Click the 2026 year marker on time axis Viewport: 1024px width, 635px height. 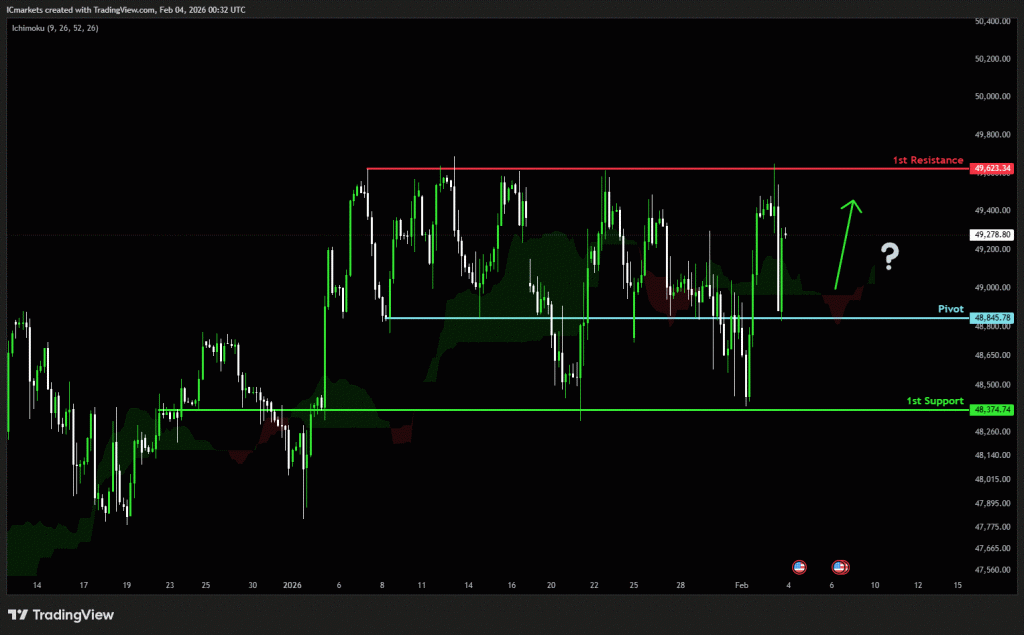[x=292, y=584]
